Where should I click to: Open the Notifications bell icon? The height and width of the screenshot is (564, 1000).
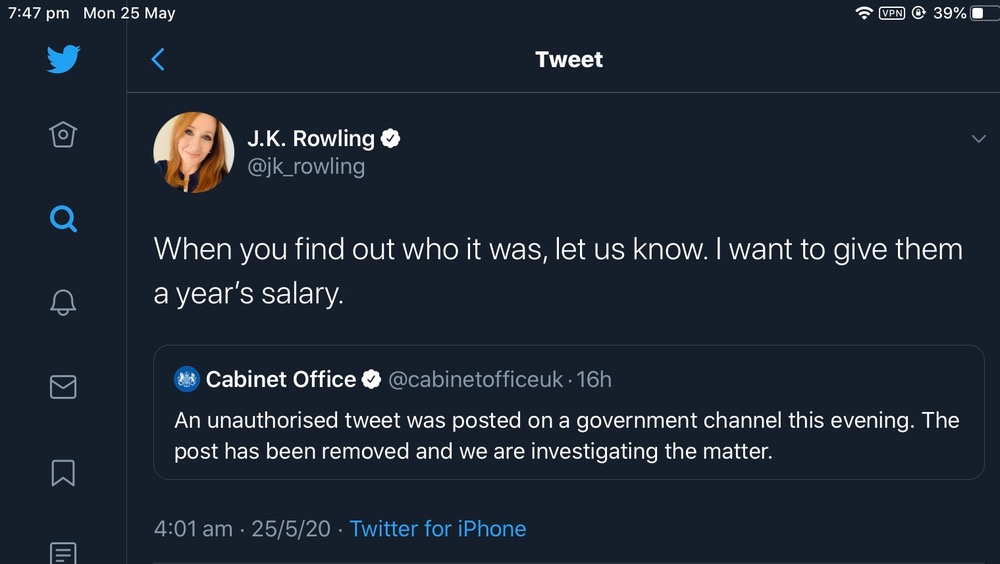[x=62, y=302]
